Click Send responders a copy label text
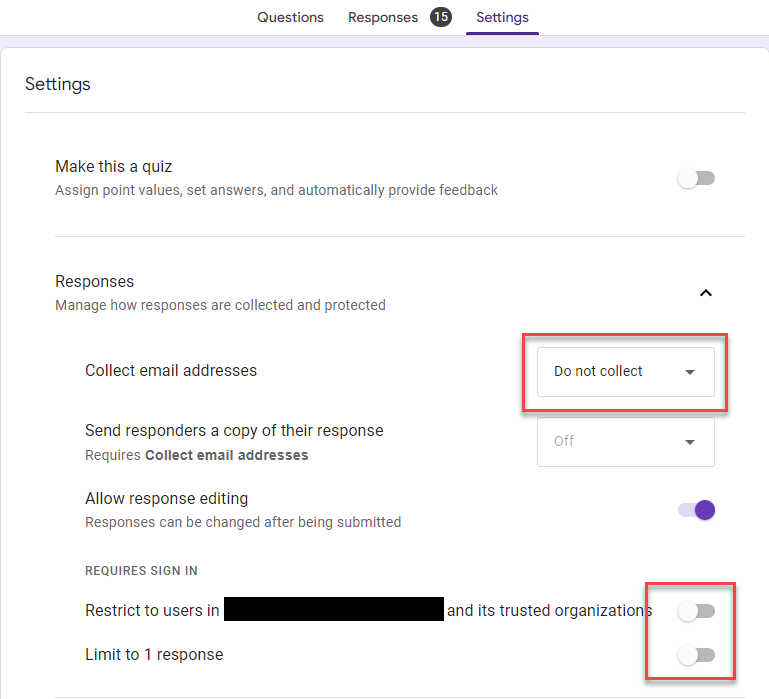This screenshot has width=769, height=699. 234,431
